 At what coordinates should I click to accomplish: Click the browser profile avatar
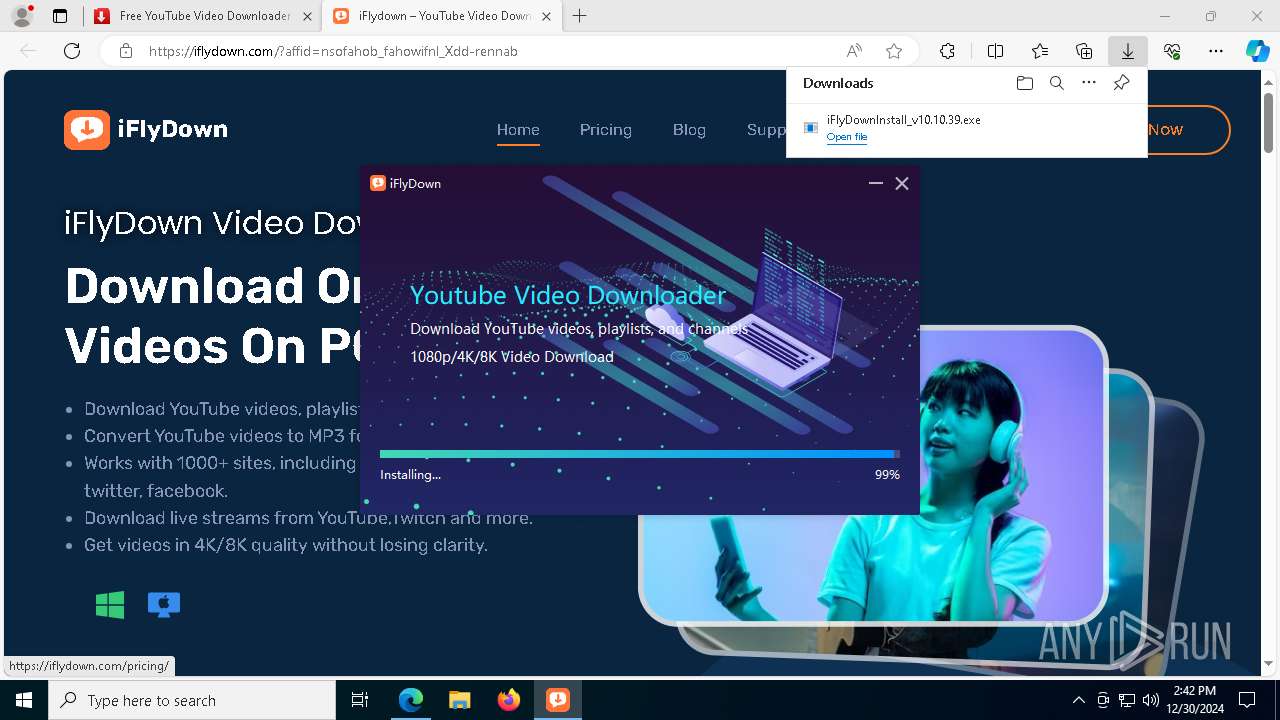22,16
